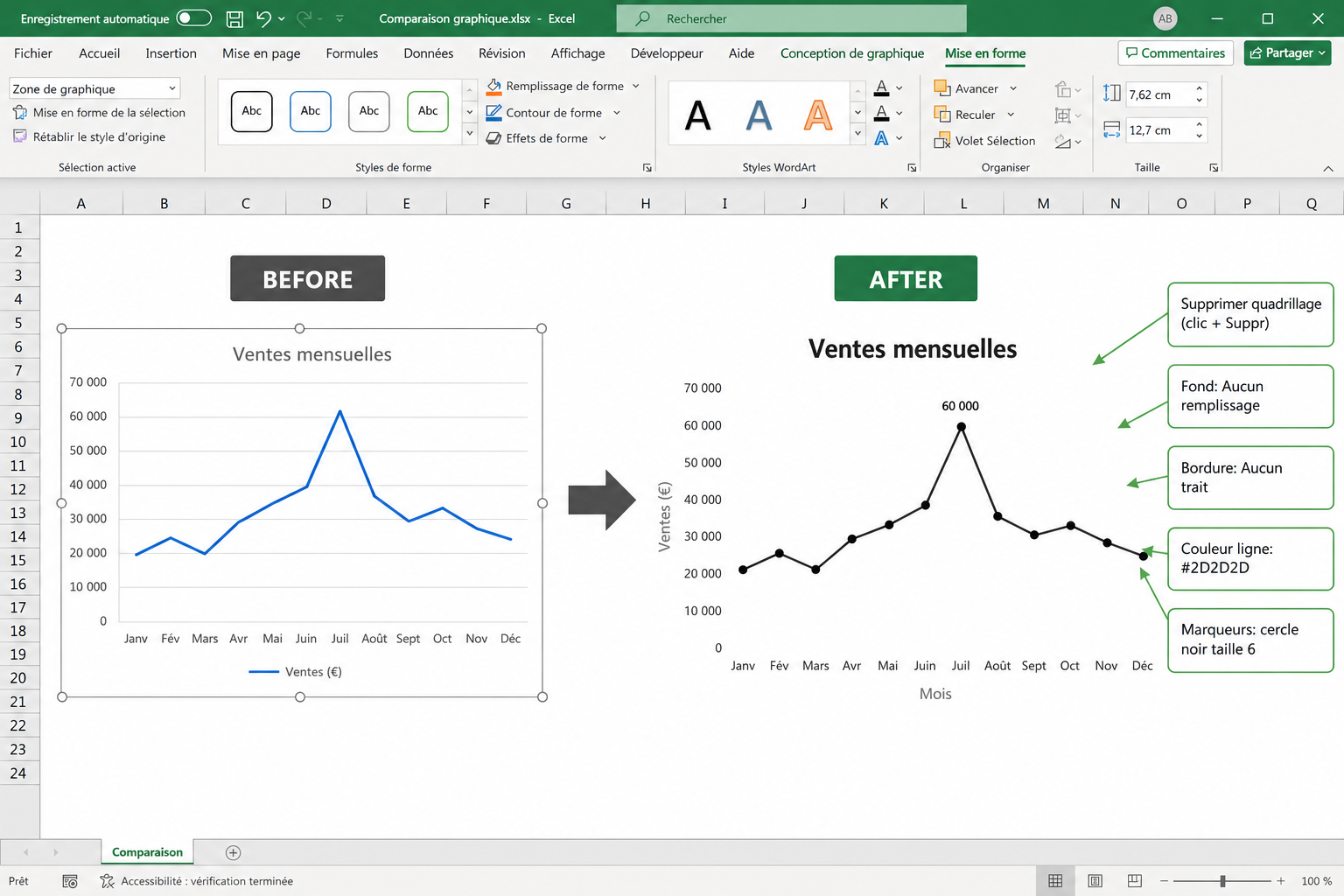Click the macro recording status bar icon
1344x896 pixels.
pyautogui.click(x=70, y=881)
